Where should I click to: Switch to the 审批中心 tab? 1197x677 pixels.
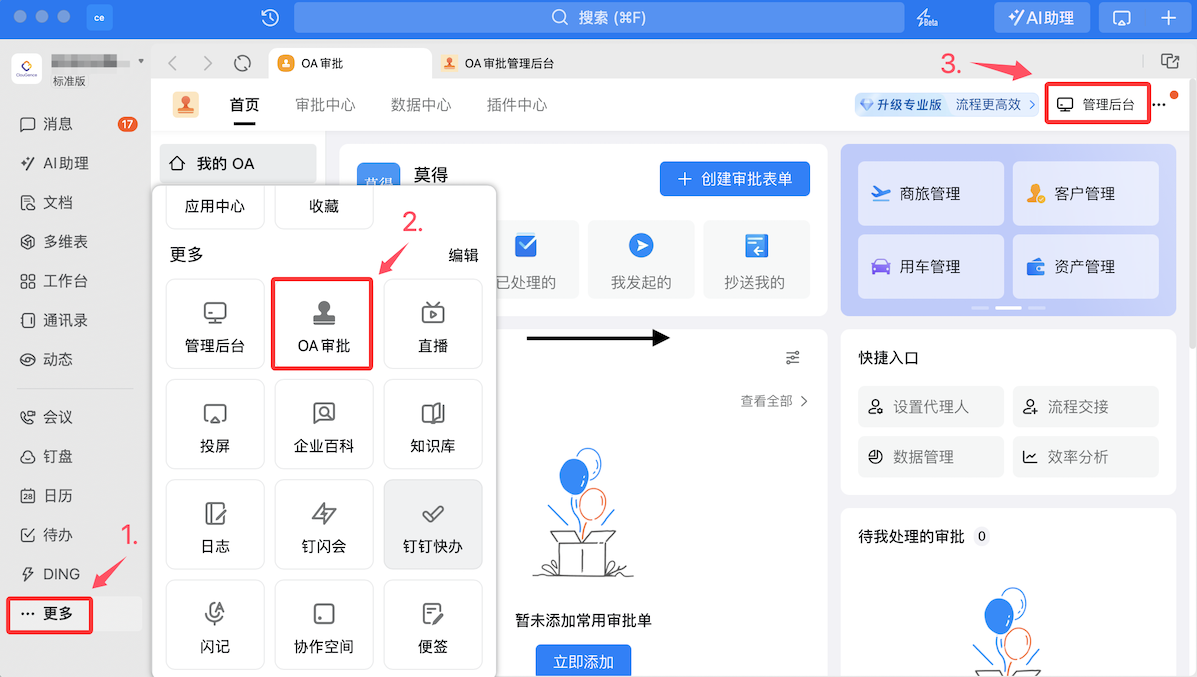point(325,105)
